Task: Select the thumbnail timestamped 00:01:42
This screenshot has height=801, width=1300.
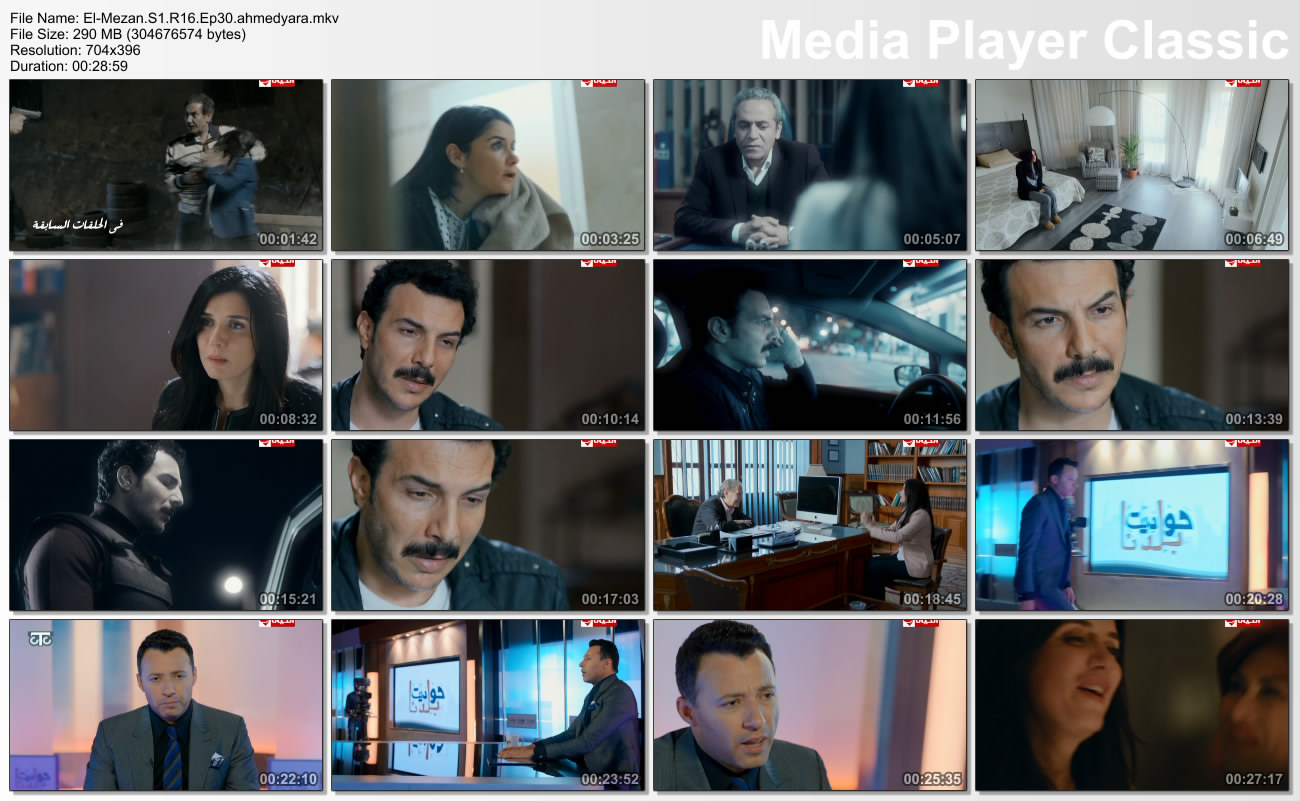Action: pyautogui.click(x=166, y=165)
